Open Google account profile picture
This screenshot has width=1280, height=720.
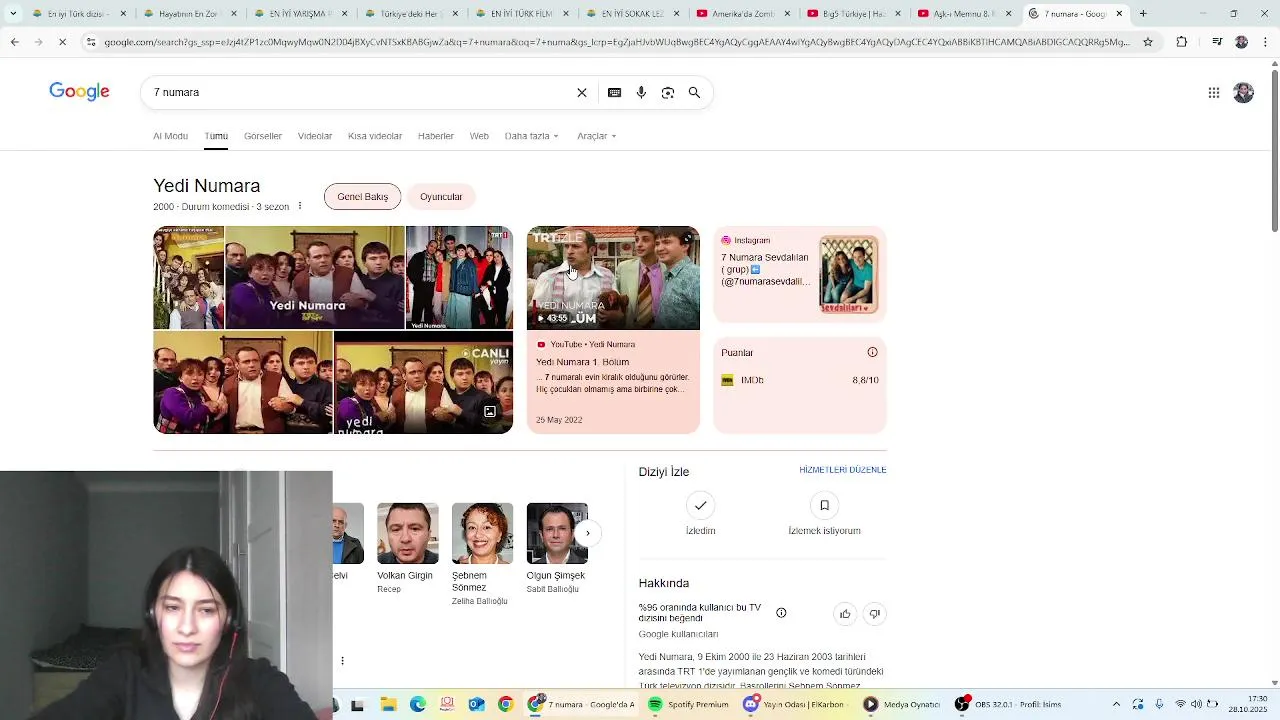click(x=1243, y=93)
